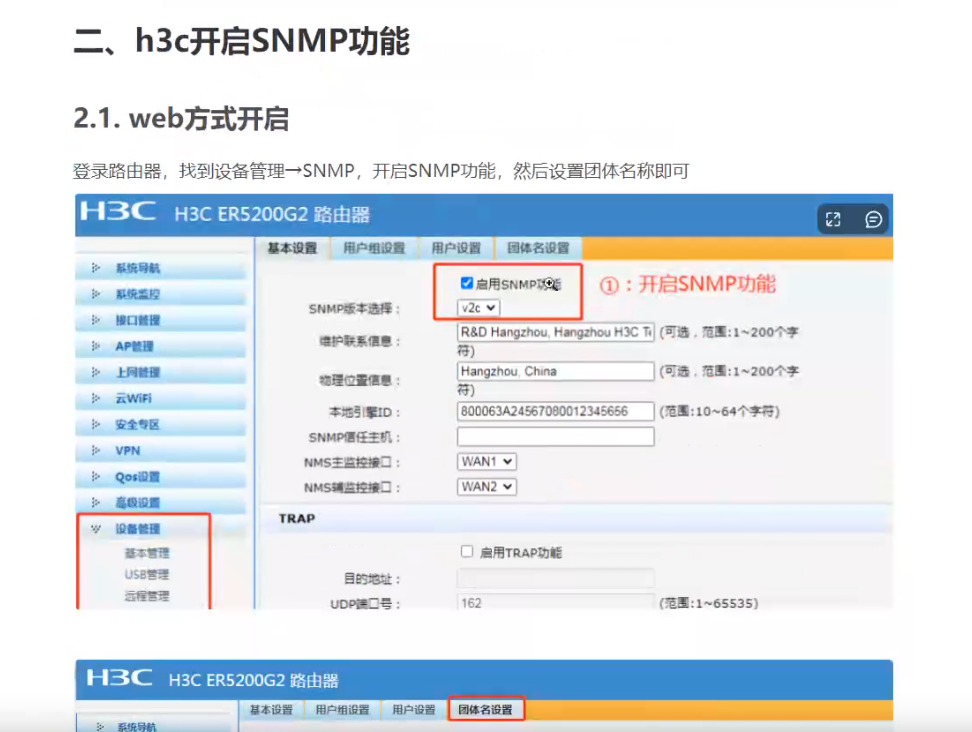Open the NMS辅监控接口 WAN2 dropdown

(487, 487)
